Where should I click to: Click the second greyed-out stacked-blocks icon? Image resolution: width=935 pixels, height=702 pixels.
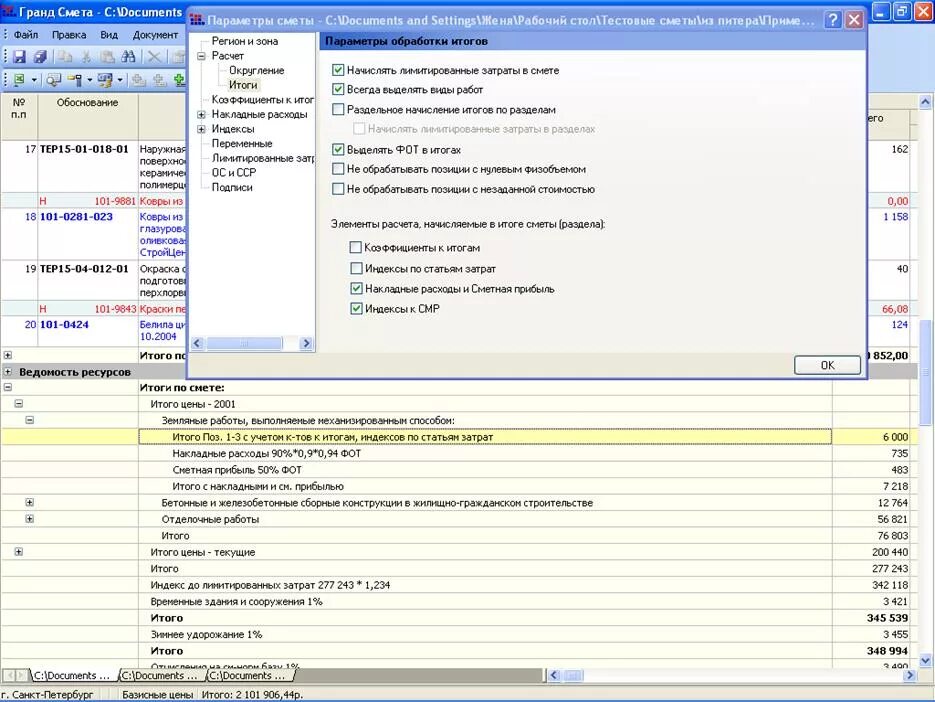159,79
